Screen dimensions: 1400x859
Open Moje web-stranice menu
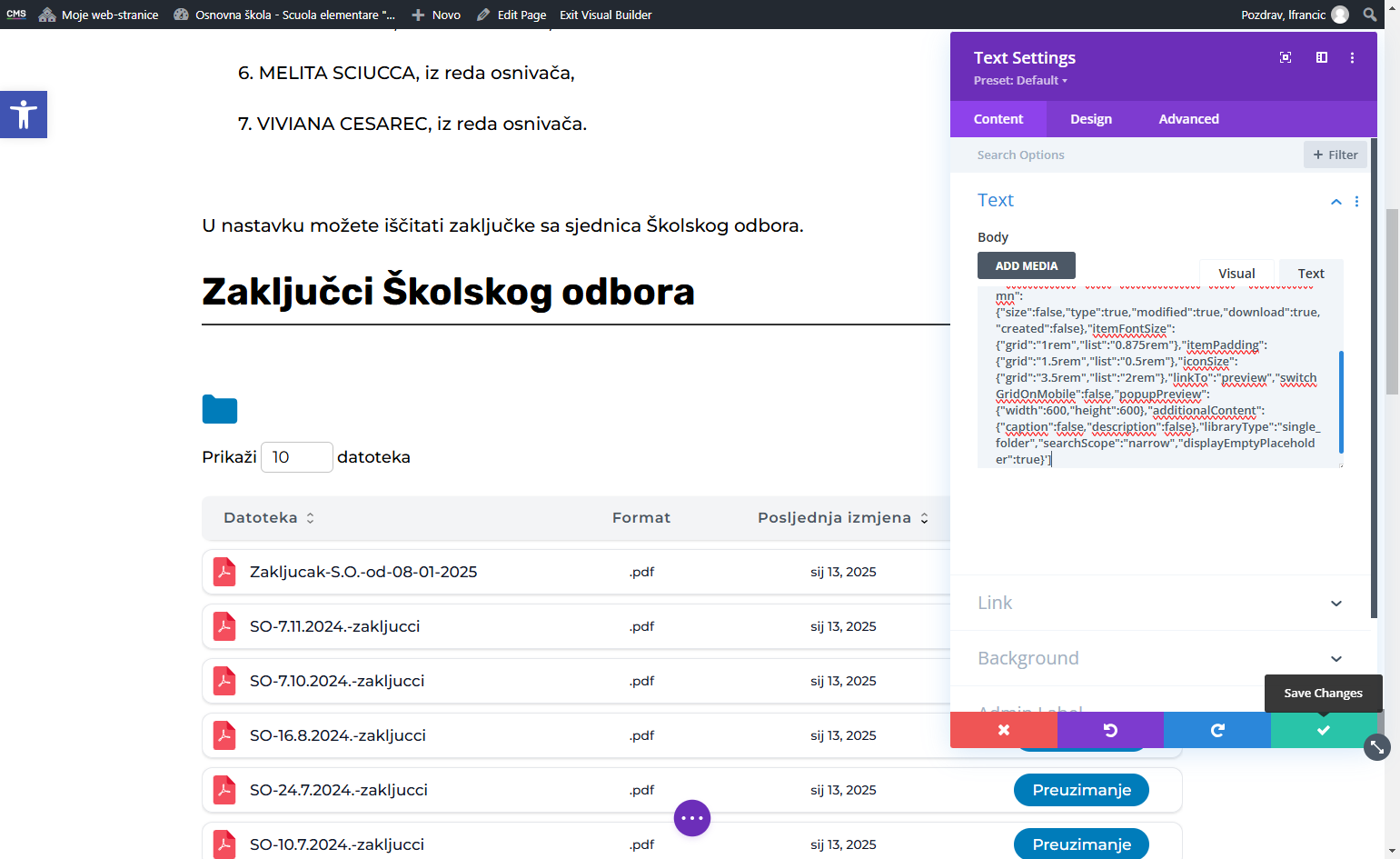point(98,15)
